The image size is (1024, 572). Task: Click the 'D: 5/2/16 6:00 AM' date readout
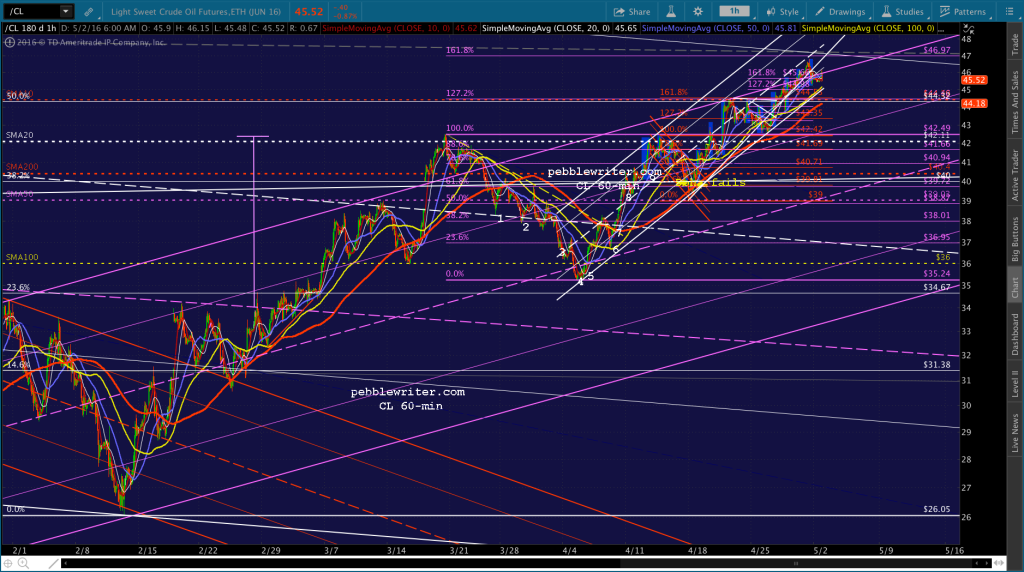[99, 29]
